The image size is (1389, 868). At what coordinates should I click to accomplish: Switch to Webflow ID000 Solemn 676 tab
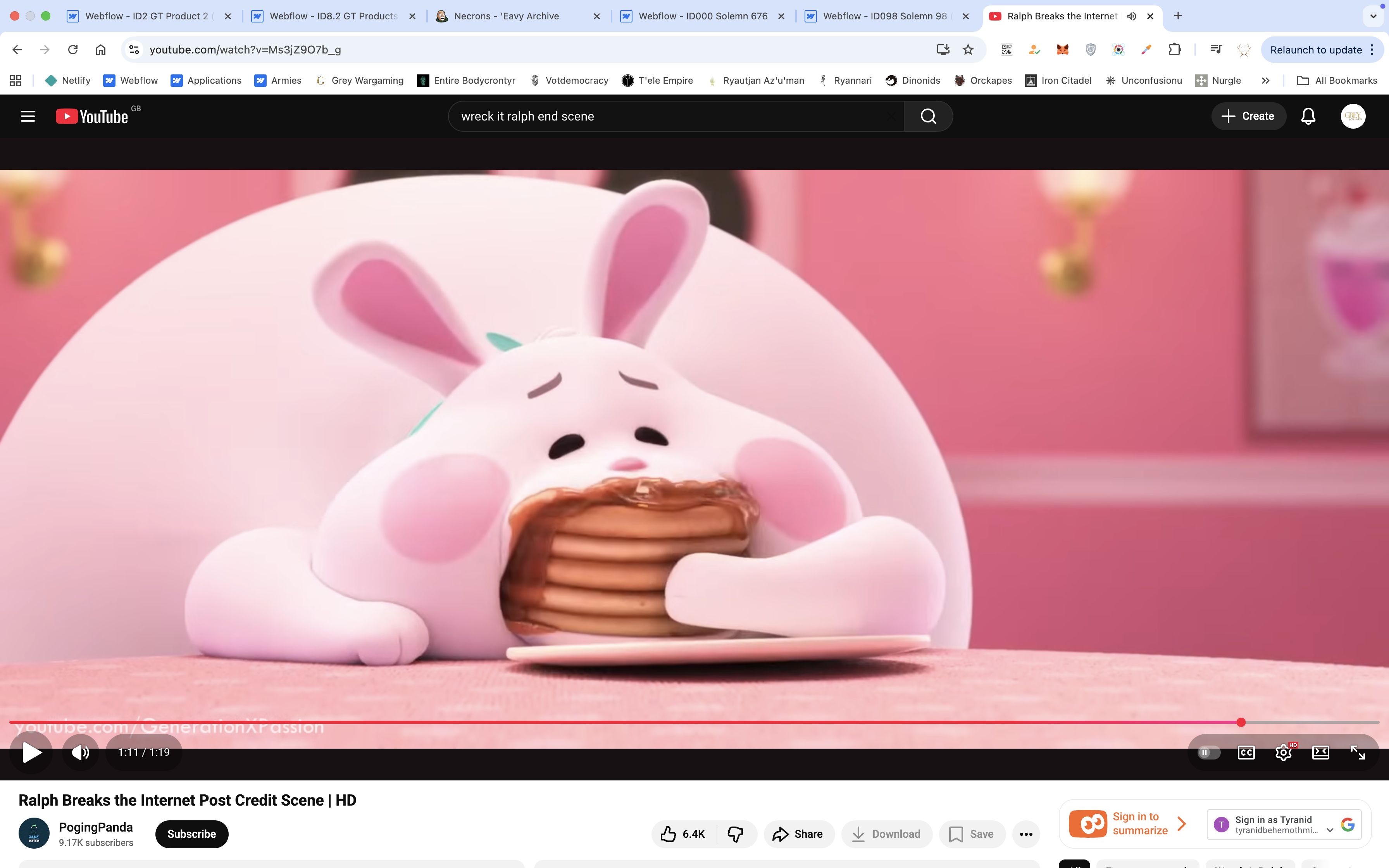tap(703, 16)
